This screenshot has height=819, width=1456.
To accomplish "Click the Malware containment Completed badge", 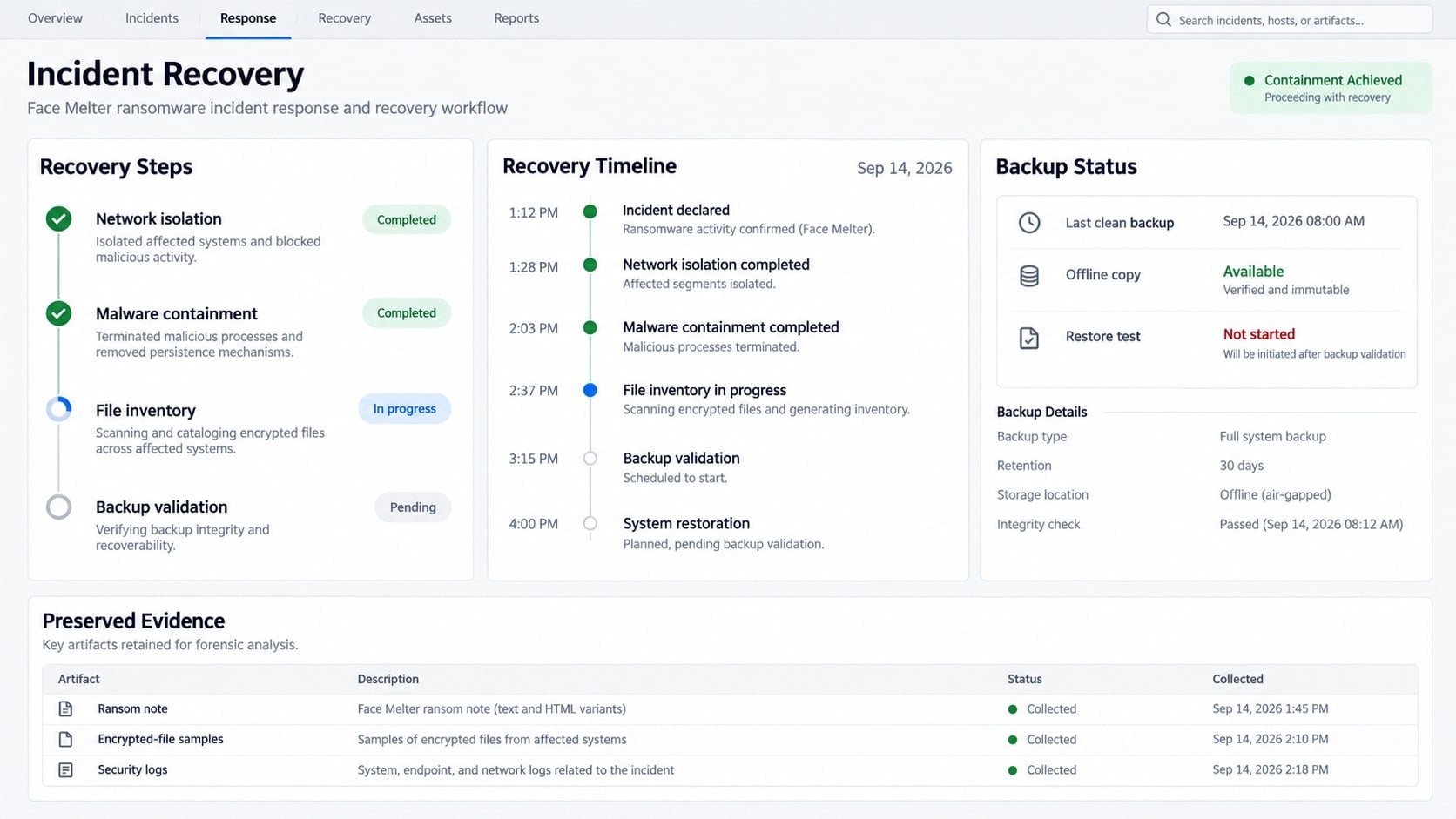I will 407,312.
